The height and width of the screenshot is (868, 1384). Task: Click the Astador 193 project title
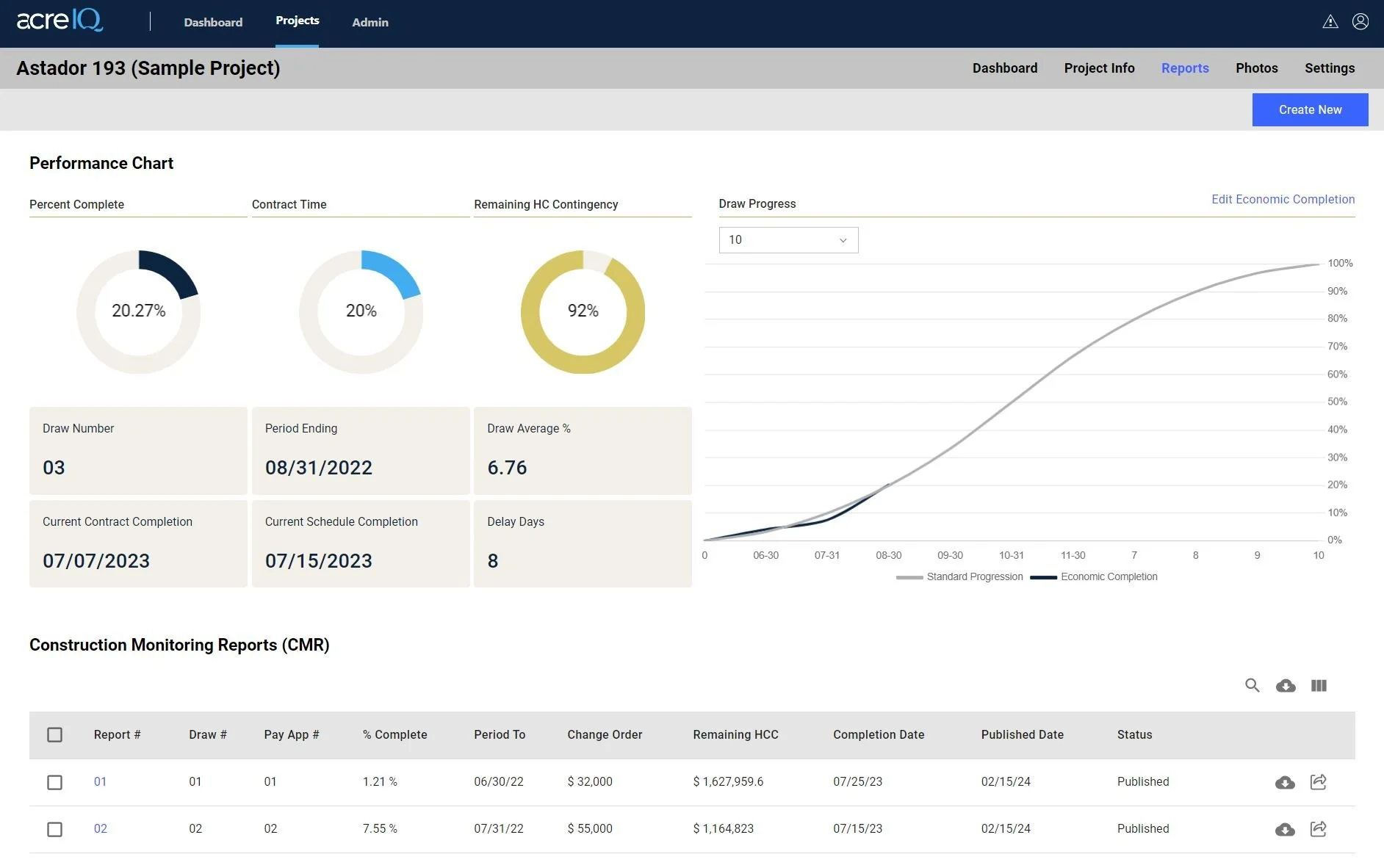click(148, 68)
